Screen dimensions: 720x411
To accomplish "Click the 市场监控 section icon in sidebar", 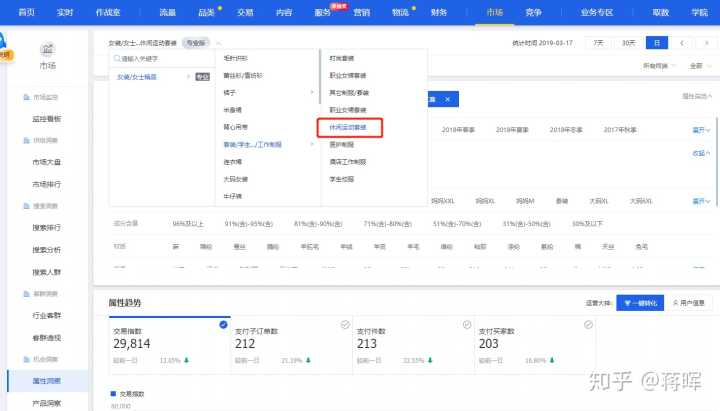I will [x=25, y=96].
